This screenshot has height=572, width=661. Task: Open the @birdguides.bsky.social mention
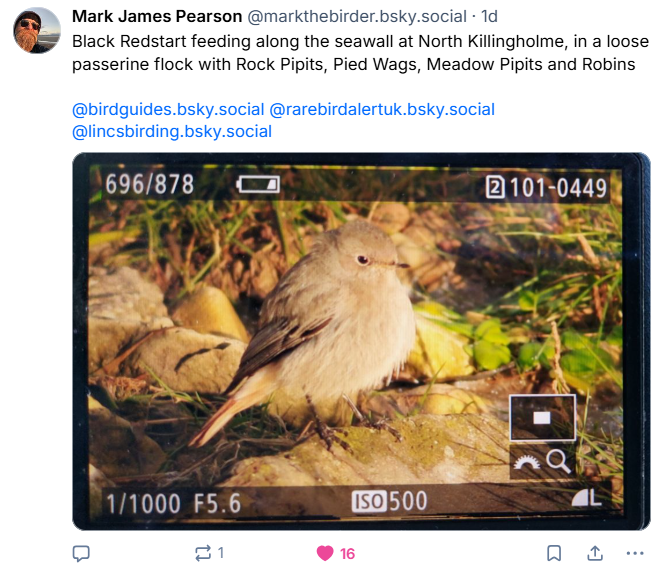click(x=168, y=109)
